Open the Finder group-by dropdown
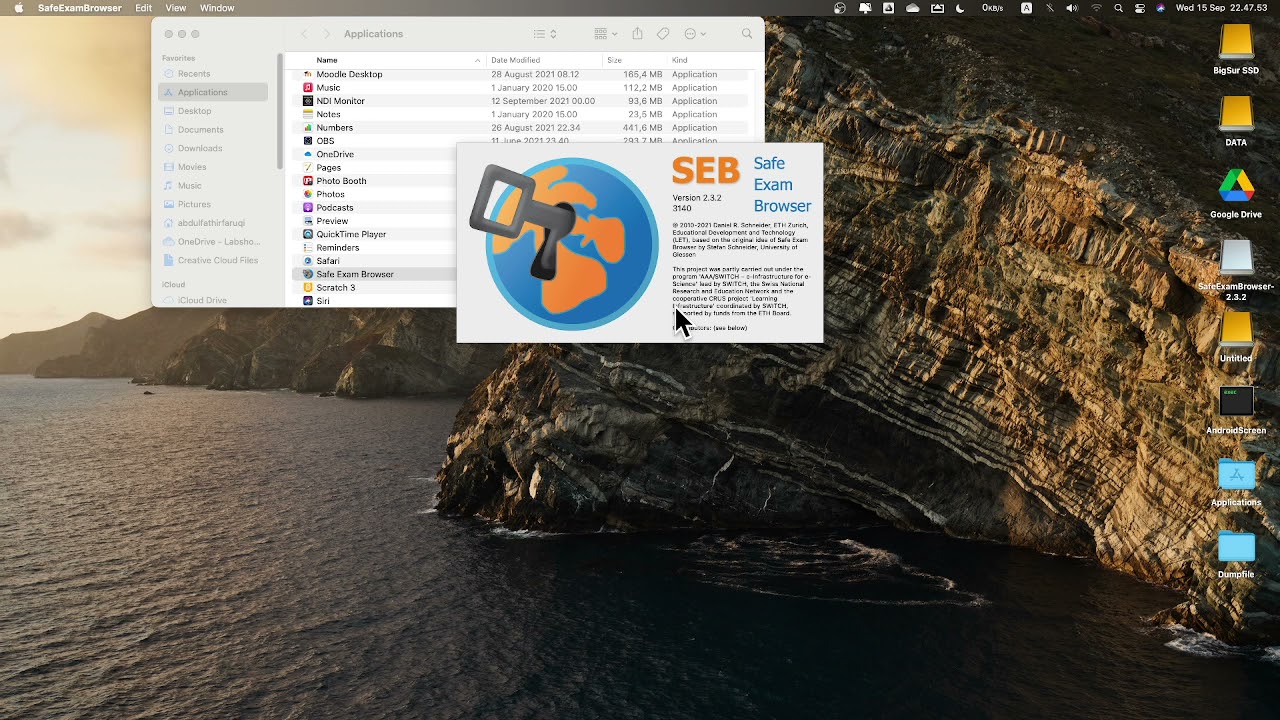The image size is (1280, 720). point(606,34)
